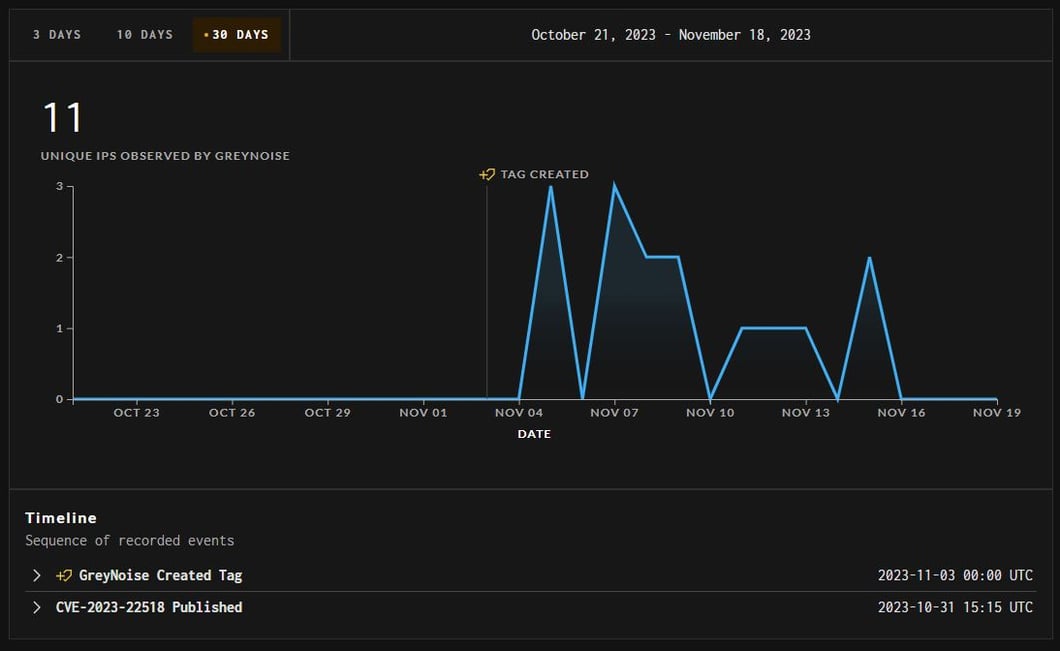Click the tag icon beside GreyNoise Created Tag
Image resolution: width=1060 pixels, height=651 pixels.
coord(64,575)
